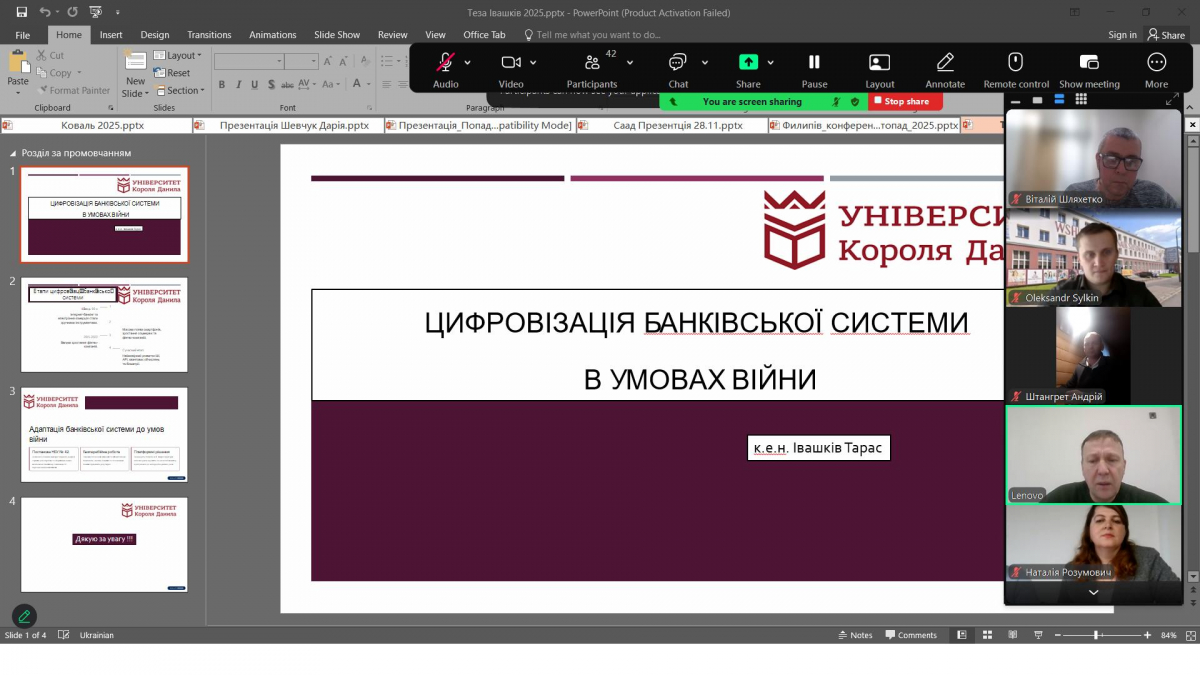This screenshot has width=1200, height=675.
Task: Open Remote control in the meeting toolbar
Action: [x=1015, y=64]
